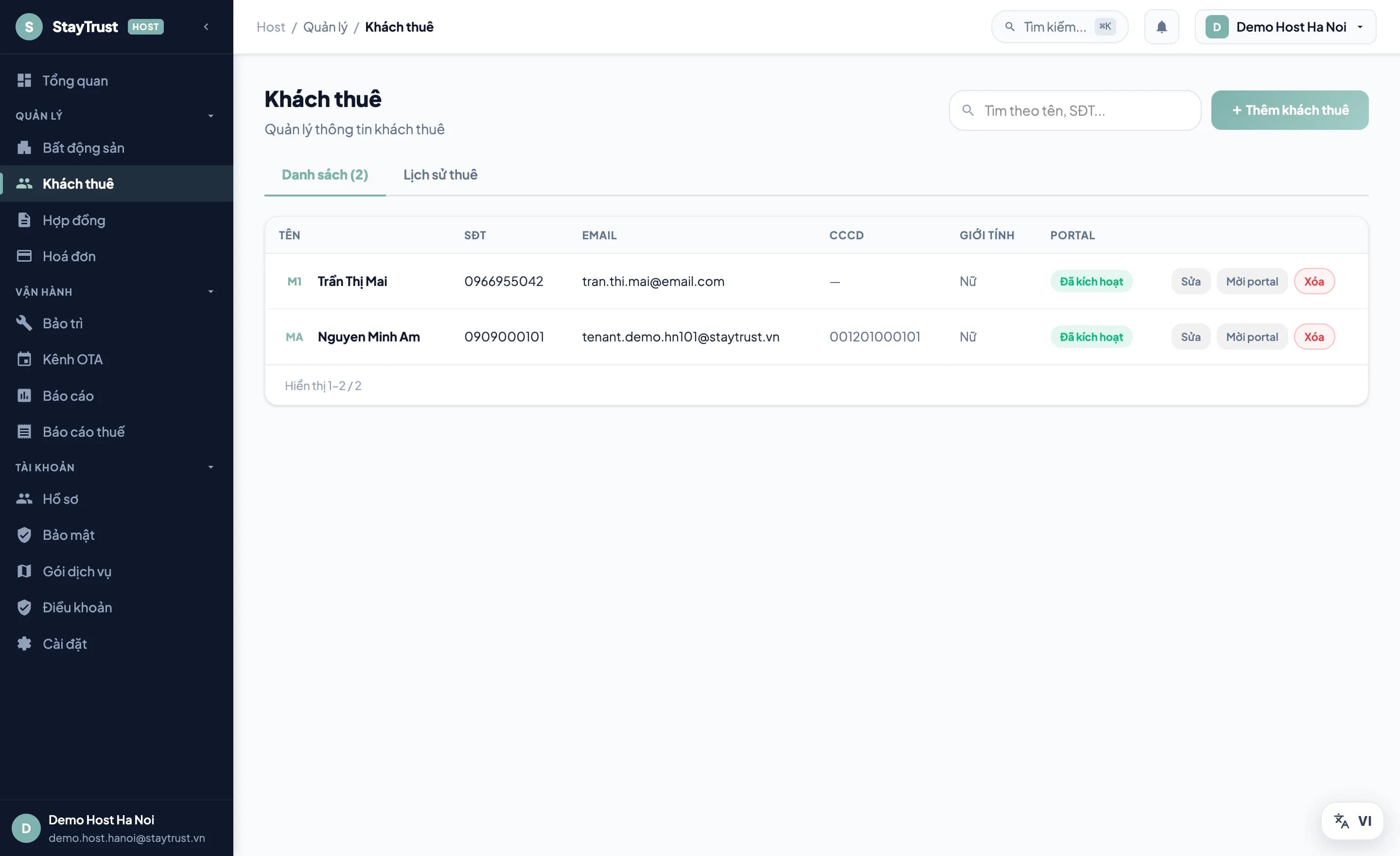This screenshot has height=856, width=1400.
Task: Open Báo cáo thuế receipt icon
Action: coord(24,431)
